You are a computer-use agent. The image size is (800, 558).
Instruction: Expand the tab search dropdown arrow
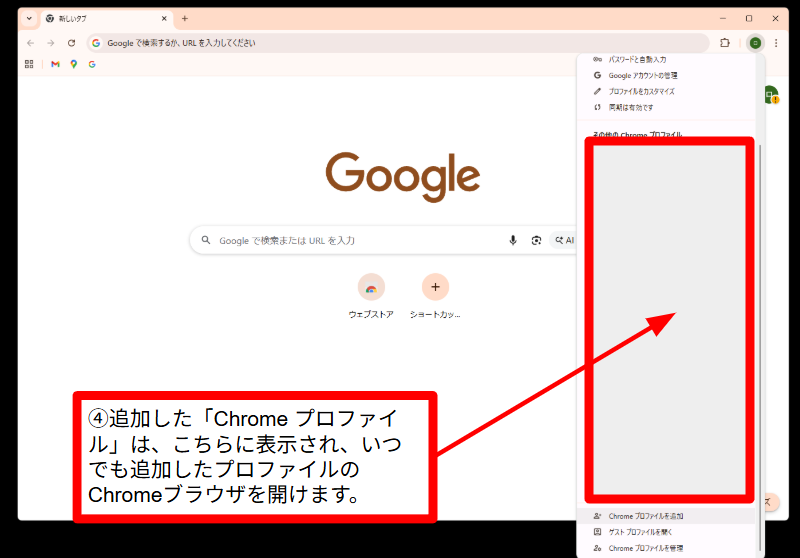tap(29, 18)
